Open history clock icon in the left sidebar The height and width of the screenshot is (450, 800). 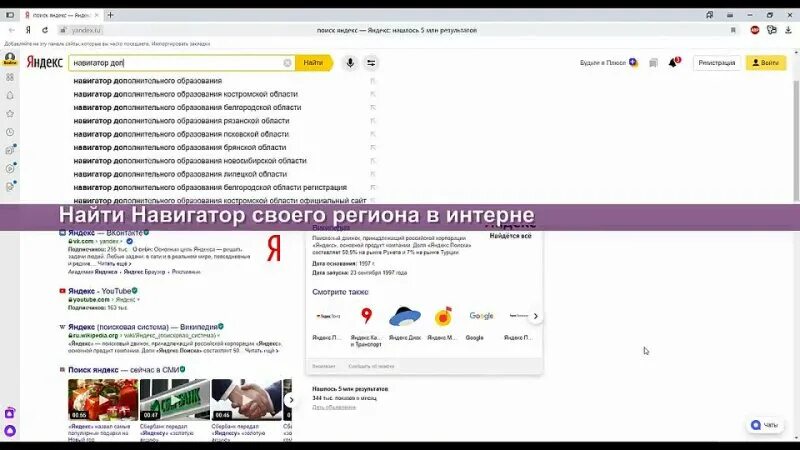[10, 132]
